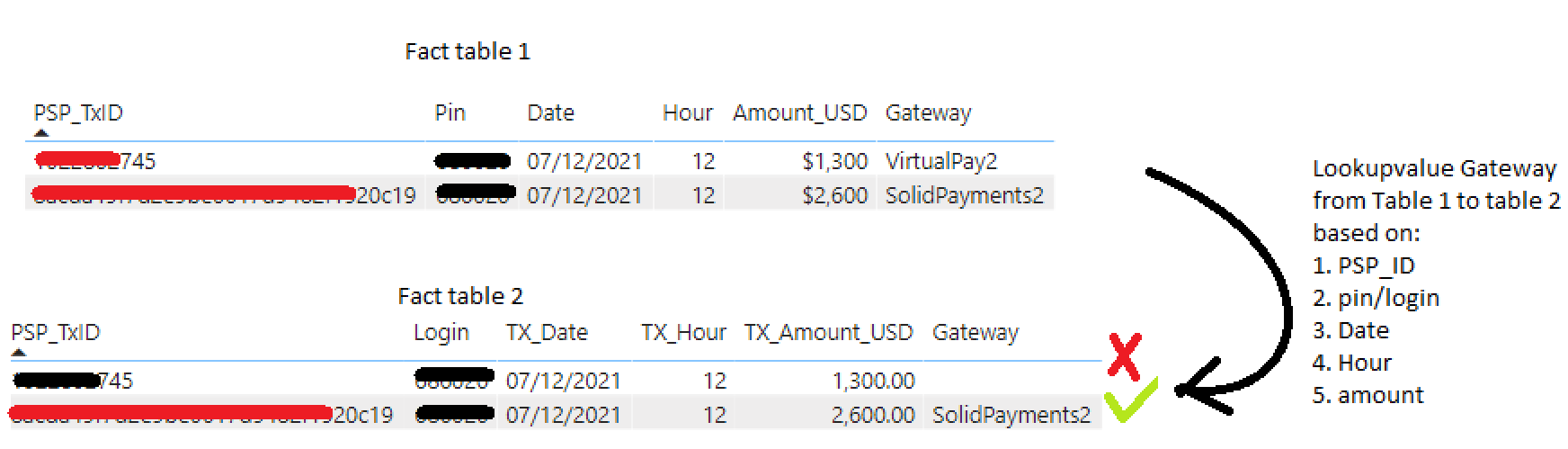
Task: Select the VirtualPay2 gateway cell
Action: click(941, 161)
